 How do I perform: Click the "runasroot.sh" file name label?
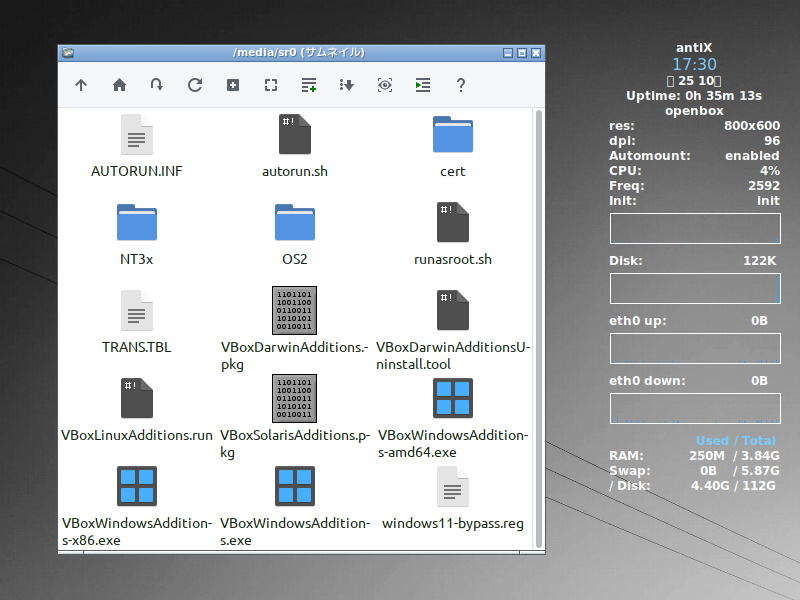[x=453, y=259]
